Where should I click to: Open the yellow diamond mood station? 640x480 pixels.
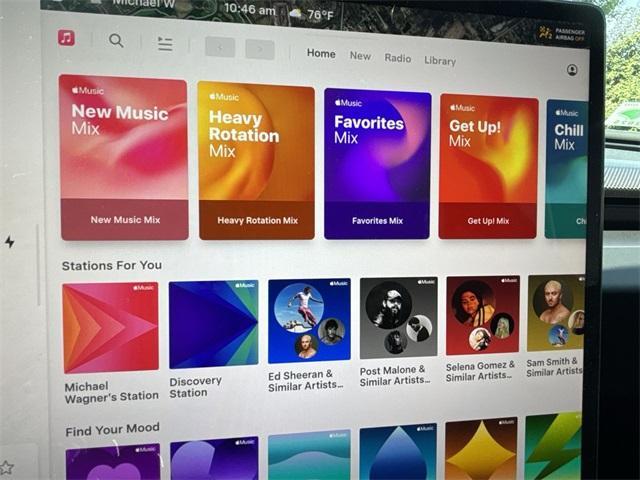[x=481, y=449]
